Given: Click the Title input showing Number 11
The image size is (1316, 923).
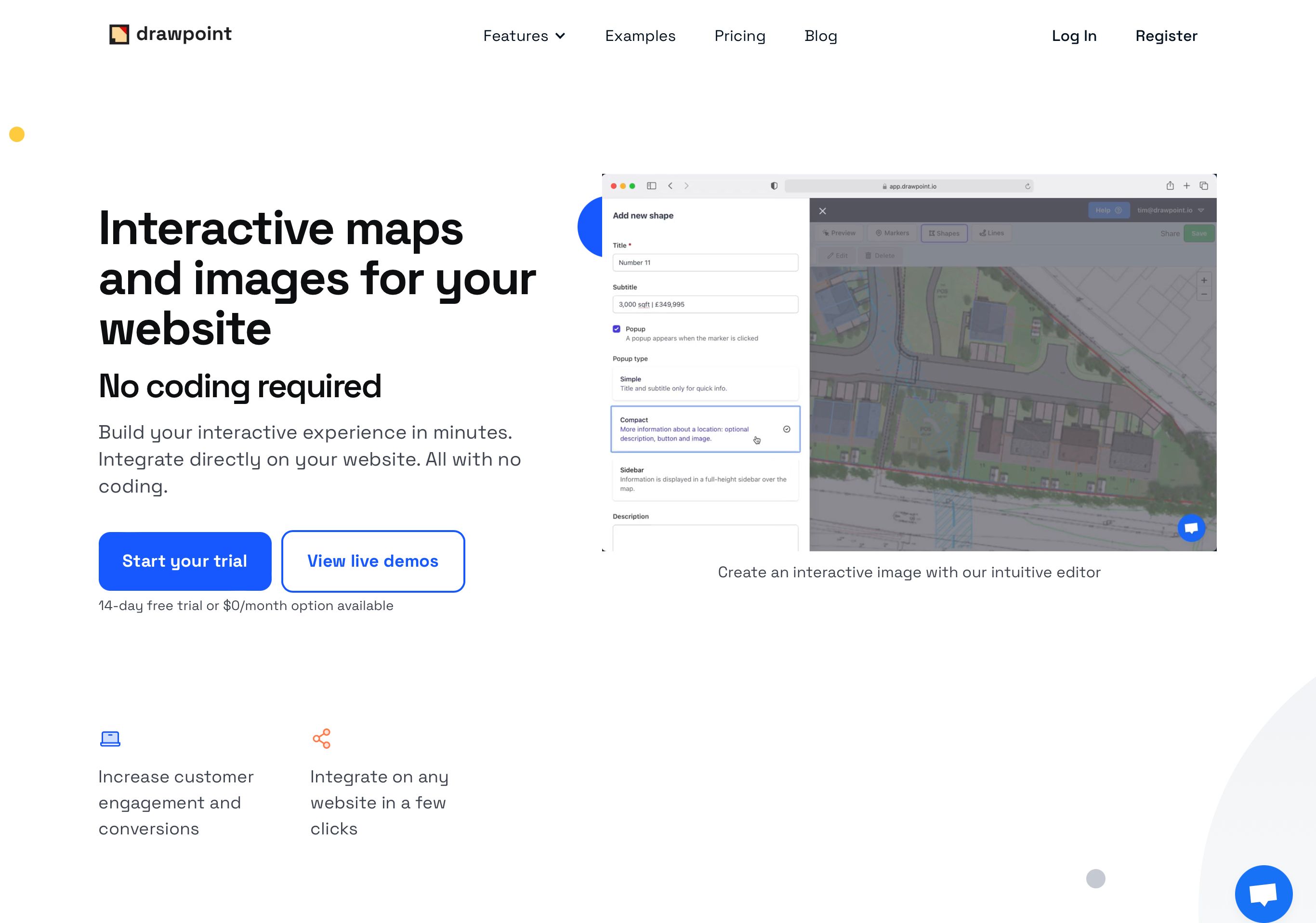Looking at the screenshot, I should tap(705, 262).
